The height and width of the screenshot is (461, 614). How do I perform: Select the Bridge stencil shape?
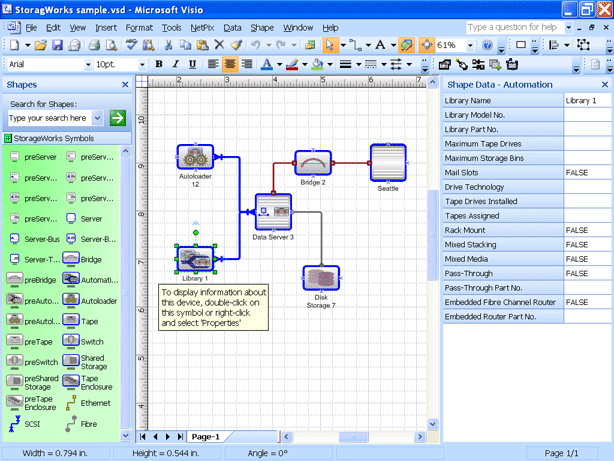[82, 259]
